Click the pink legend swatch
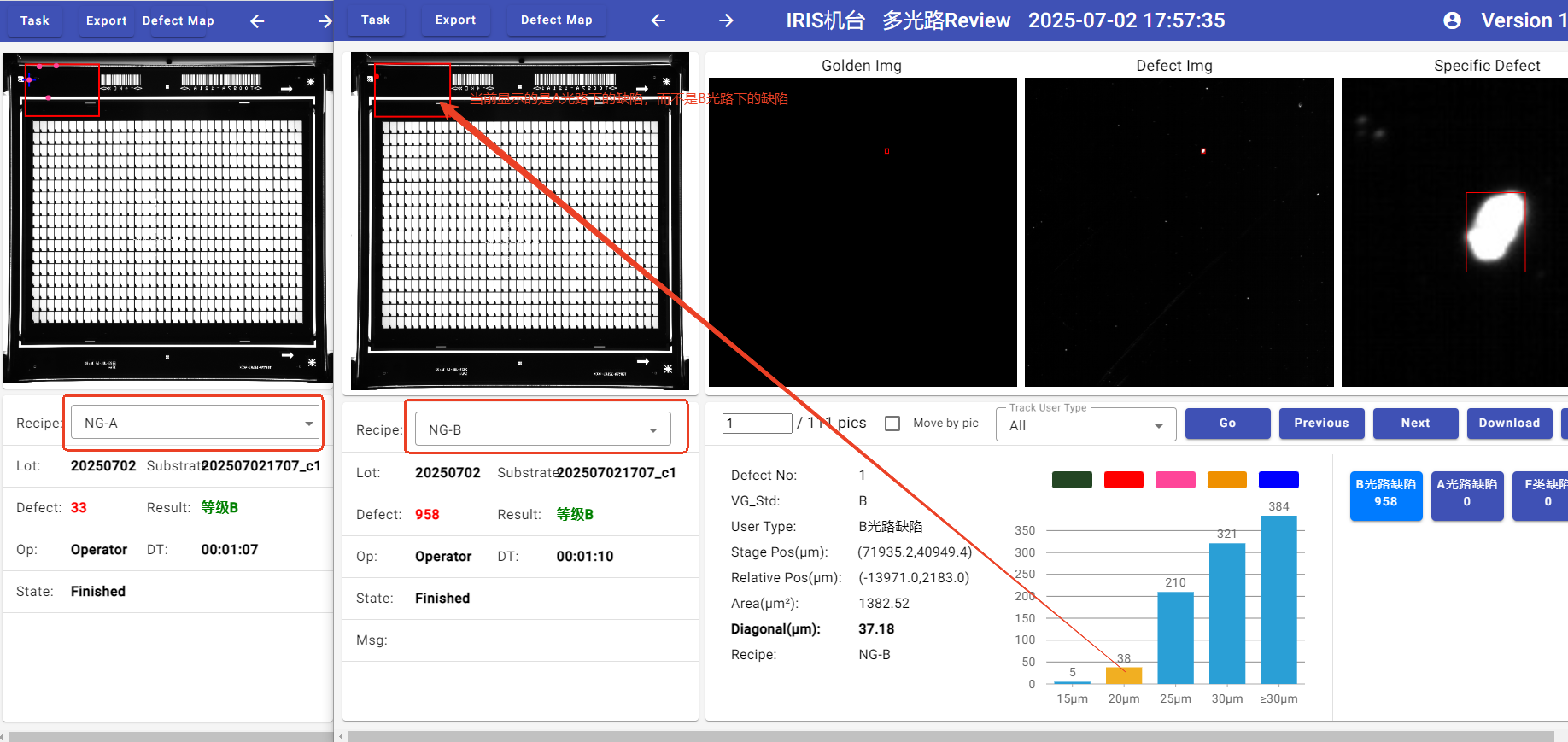This screenshot has height=742, width=1568. [x=1175, y=480]
